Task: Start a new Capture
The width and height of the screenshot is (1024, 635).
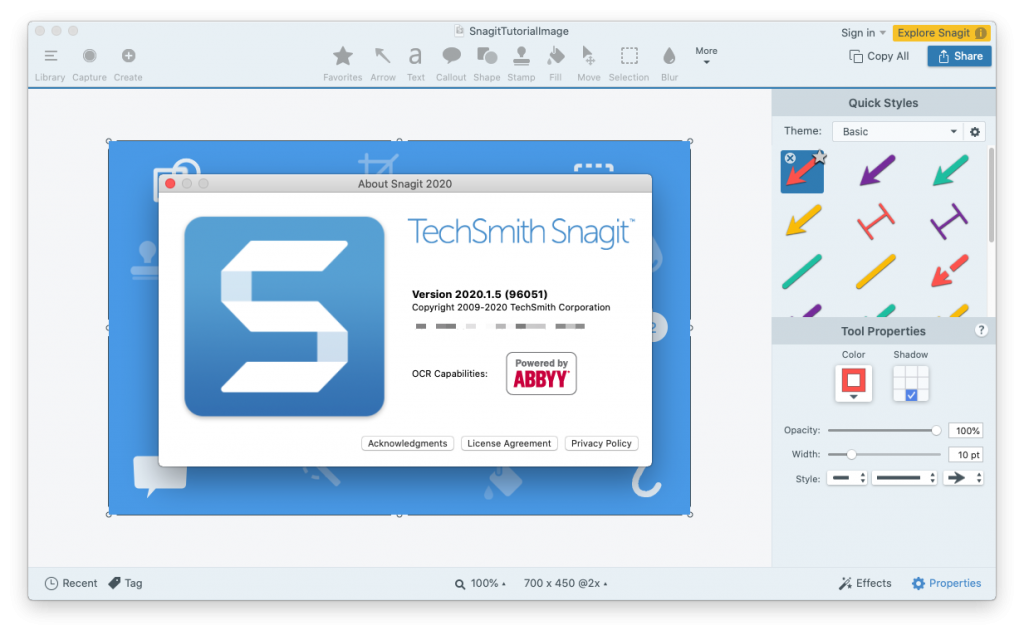Action: tap(89, 64)
